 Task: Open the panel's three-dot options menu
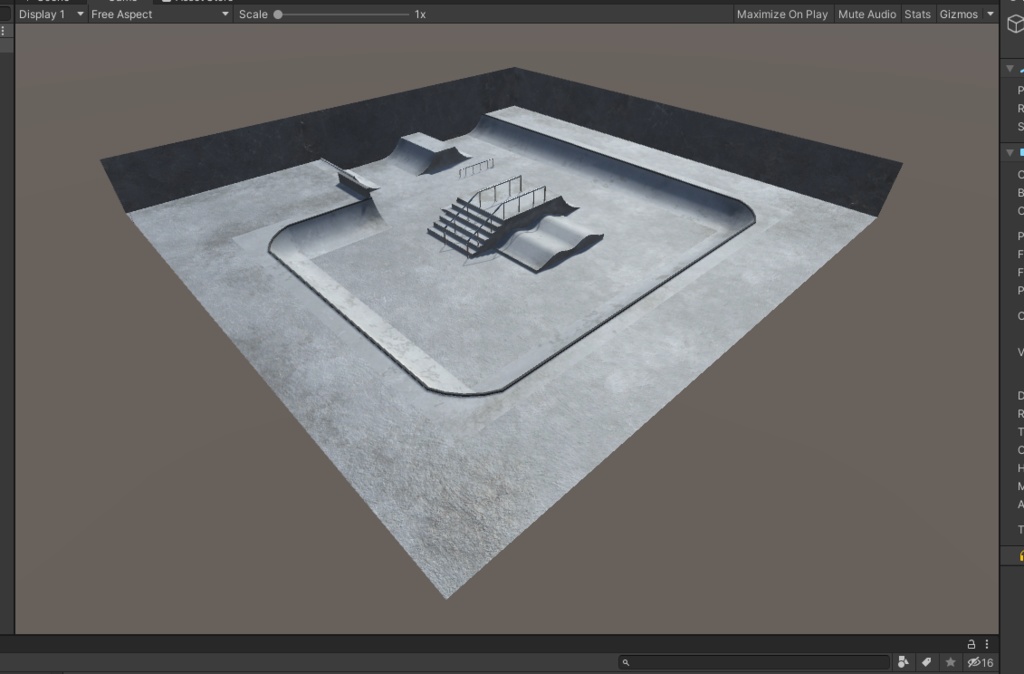987,644
